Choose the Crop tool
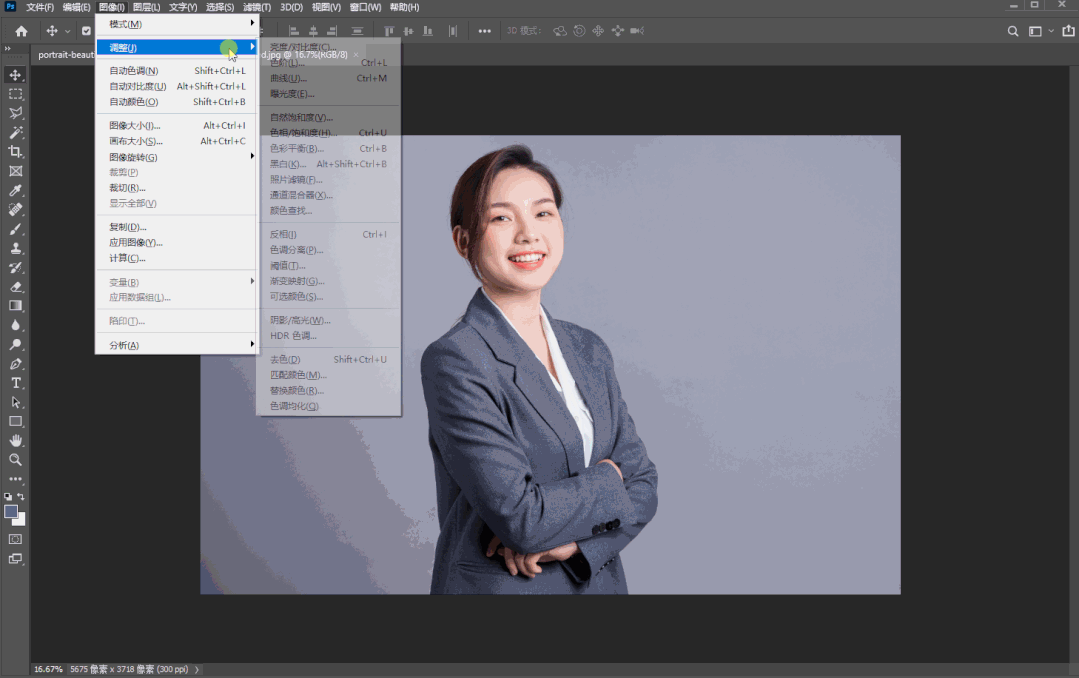The image size is (1079, 678). point(15,151)
